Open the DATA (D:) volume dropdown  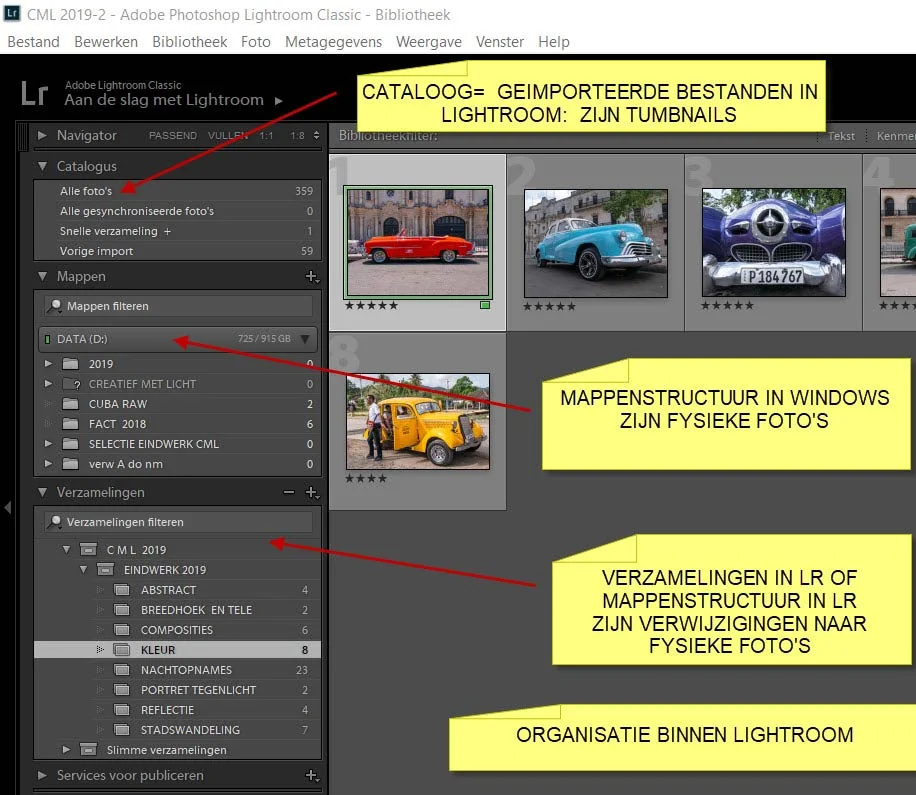coord(305,339)
